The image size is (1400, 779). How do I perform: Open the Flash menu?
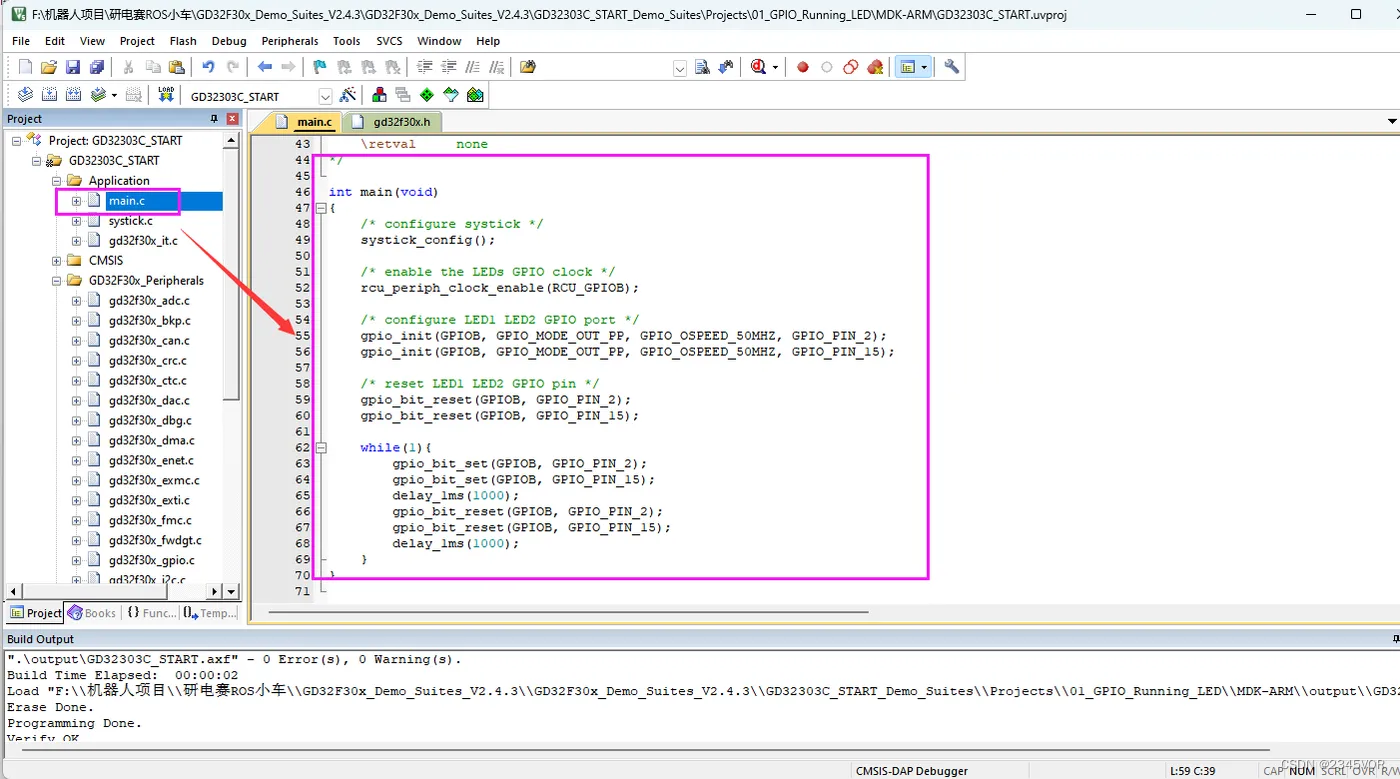[183, 41]
